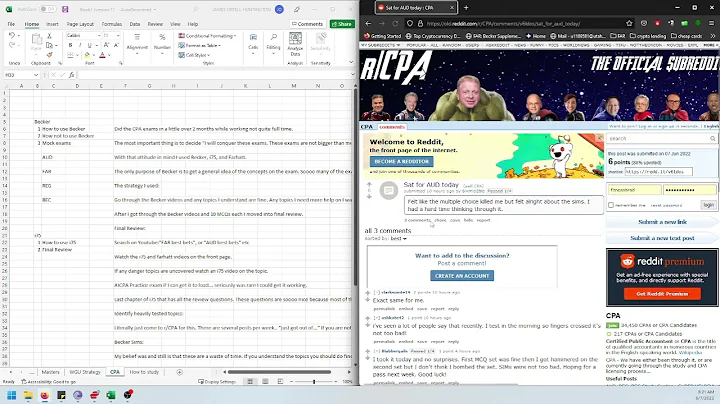Screen dimensions: 720x404
Task: Click the CREATE AN ACCOUNT button
Action: 462,275
